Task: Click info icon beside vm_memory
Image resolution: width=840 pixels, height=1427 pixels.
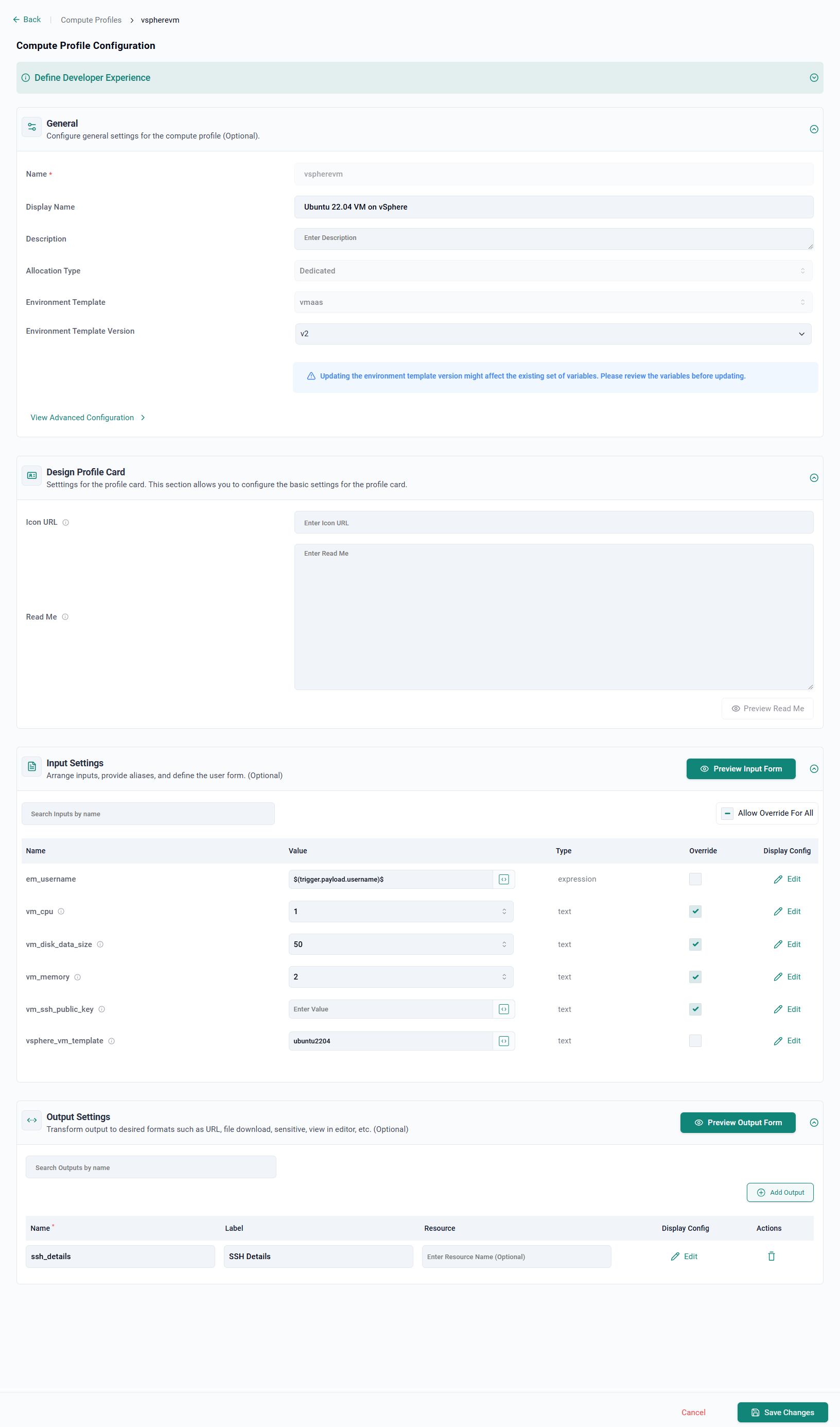Action: pyautogui.click(x=78, y=977)
